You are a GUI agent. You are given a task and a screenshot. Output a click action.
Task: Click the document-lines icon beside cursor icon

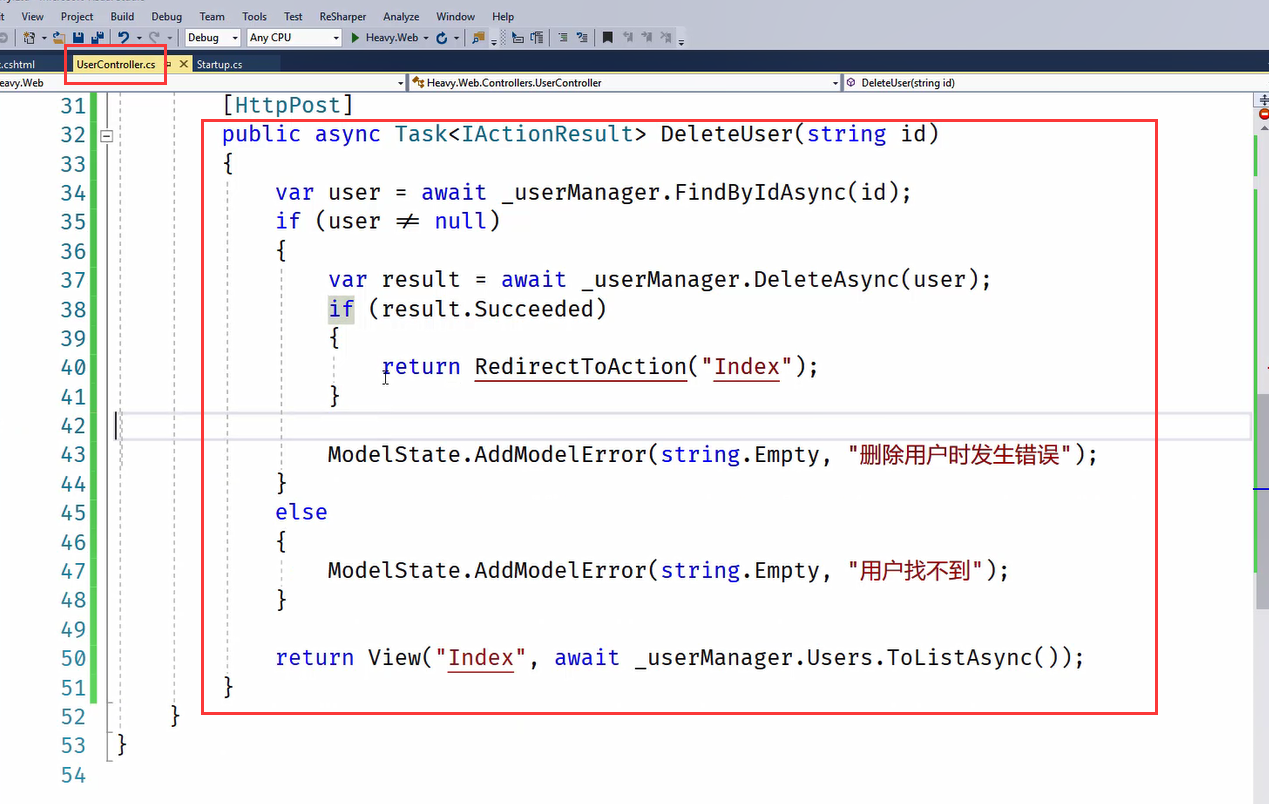[x=537, y=37]
